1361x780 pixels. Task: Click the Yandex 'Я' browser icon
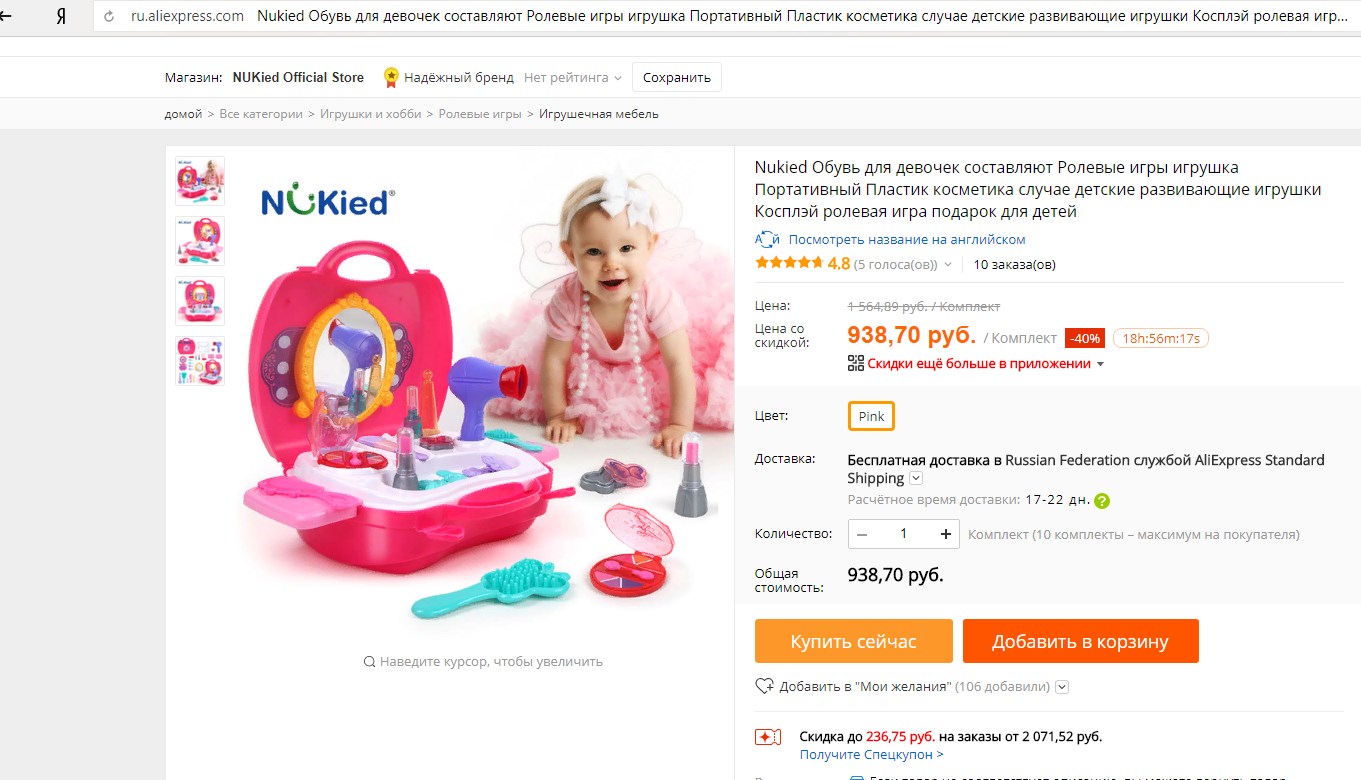(x=62, y=16)
